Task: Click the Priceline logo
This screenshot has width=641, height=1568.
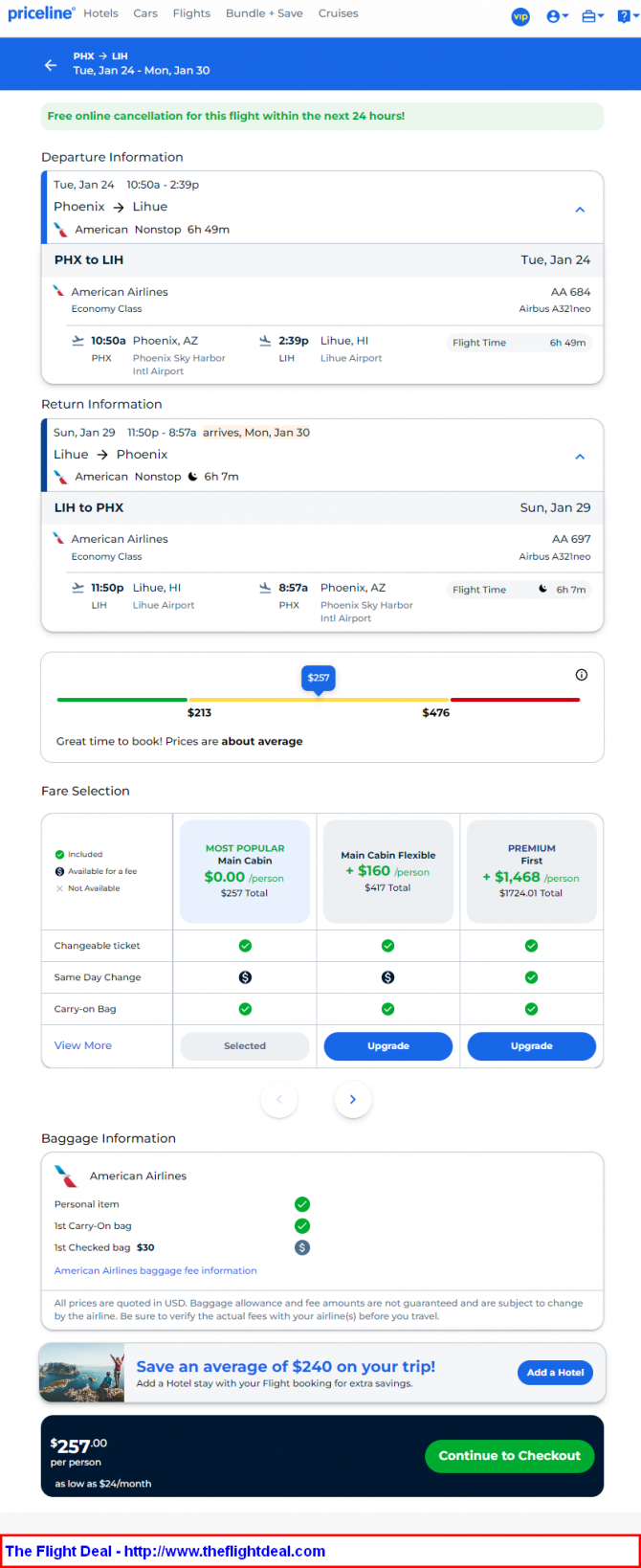Action: [x=41, y=13]
